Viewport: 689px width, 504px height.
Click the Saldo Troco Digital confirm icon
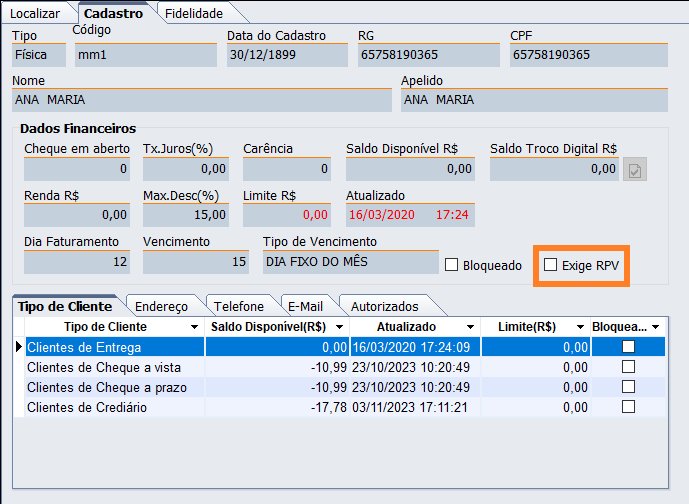[634, 170]
